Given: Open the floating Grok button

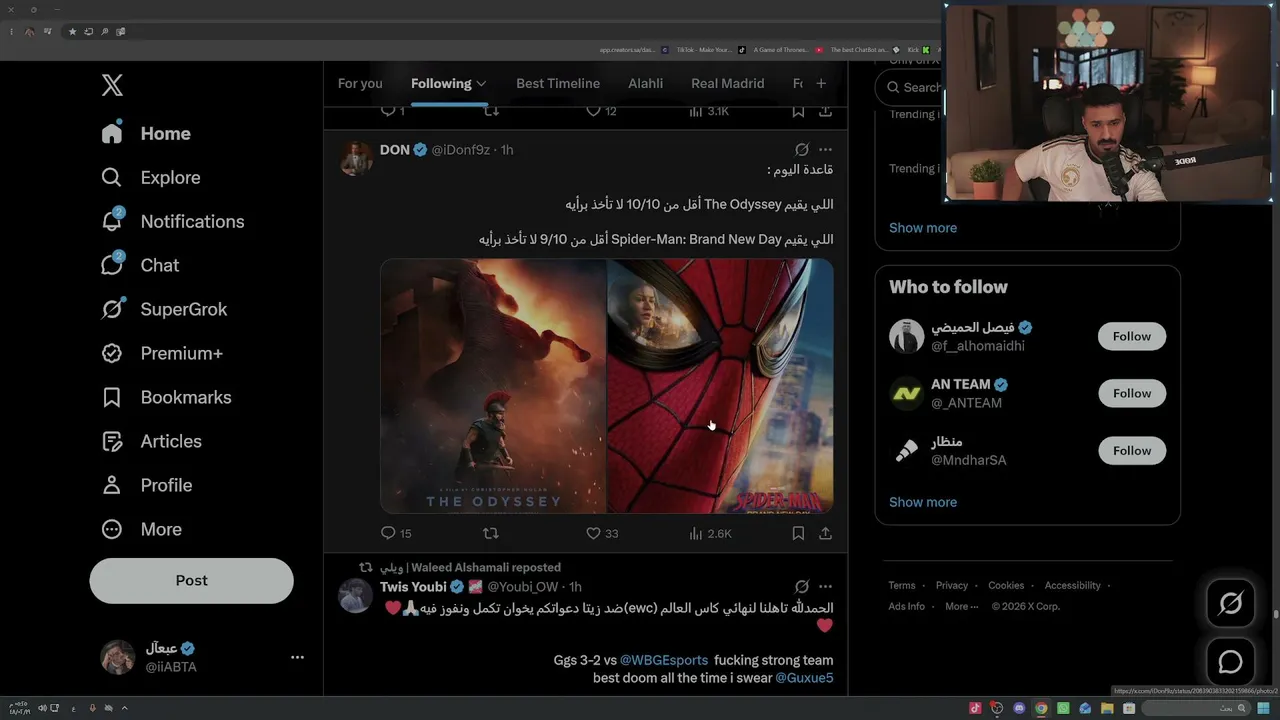Looking at the screenshot, I should pyautogui.click(x=1231, y=603).
